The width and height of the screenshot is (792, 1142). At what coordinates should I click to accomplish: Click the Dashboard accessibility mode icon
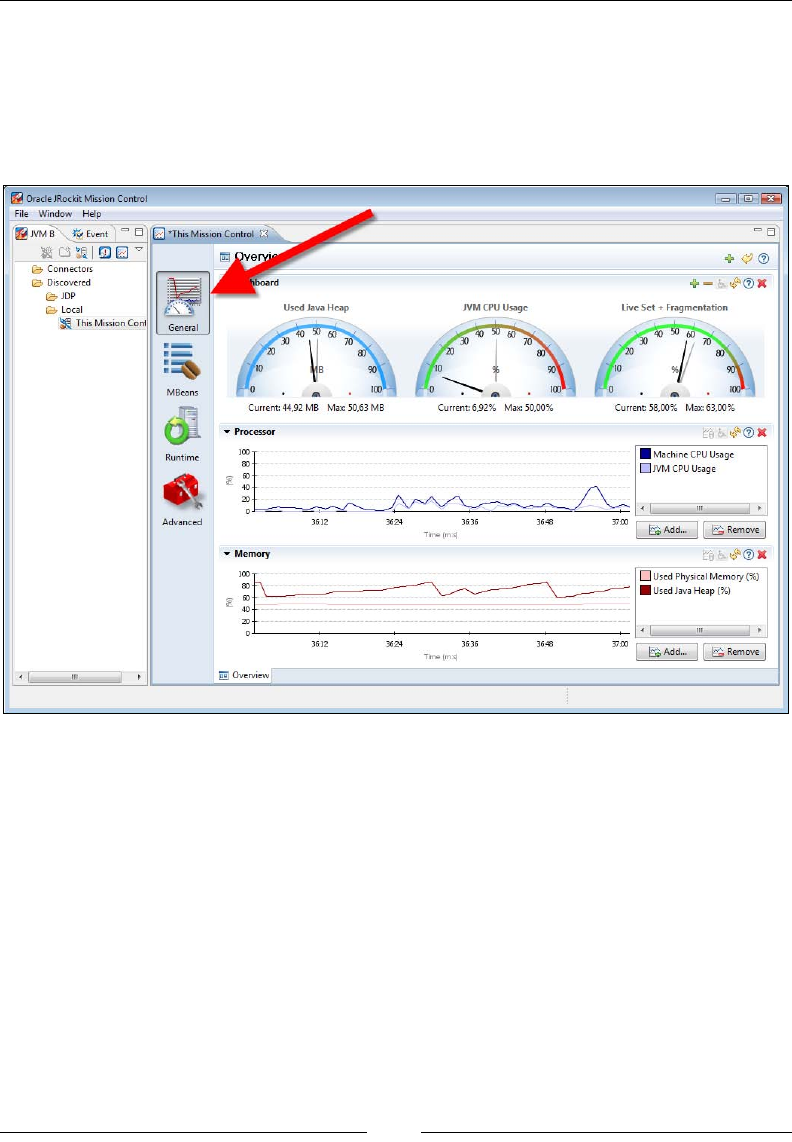721,283
